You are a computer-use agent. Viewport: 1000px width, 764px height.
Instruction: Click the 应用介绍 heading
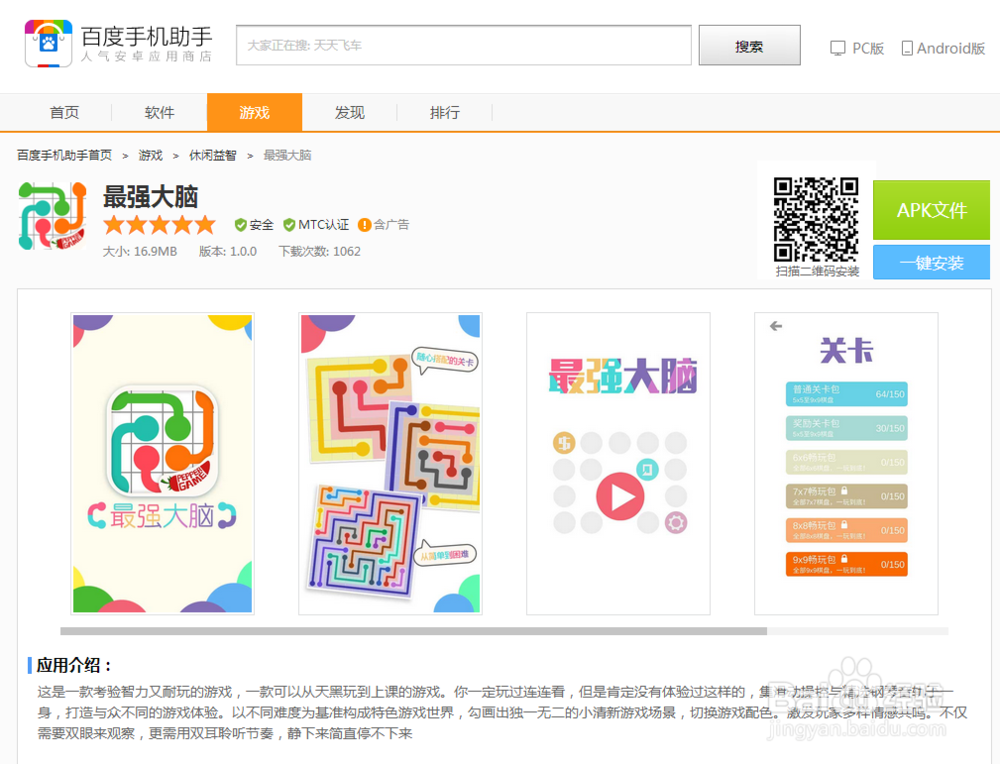pos(74,665)
